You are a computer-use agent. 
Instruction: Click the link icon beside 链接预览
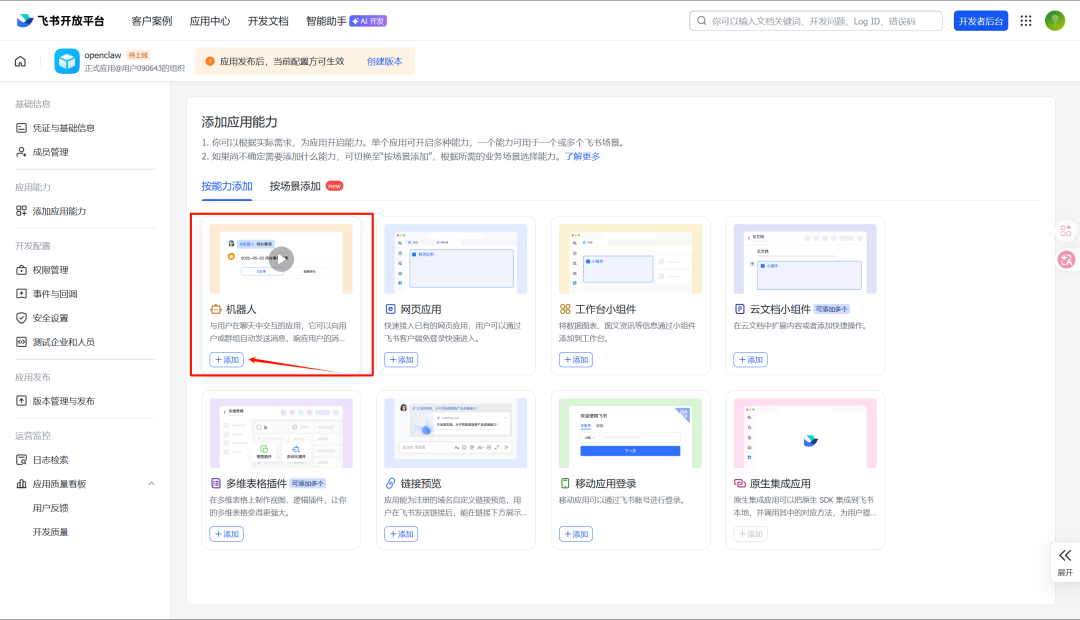[x=391, y=484]
